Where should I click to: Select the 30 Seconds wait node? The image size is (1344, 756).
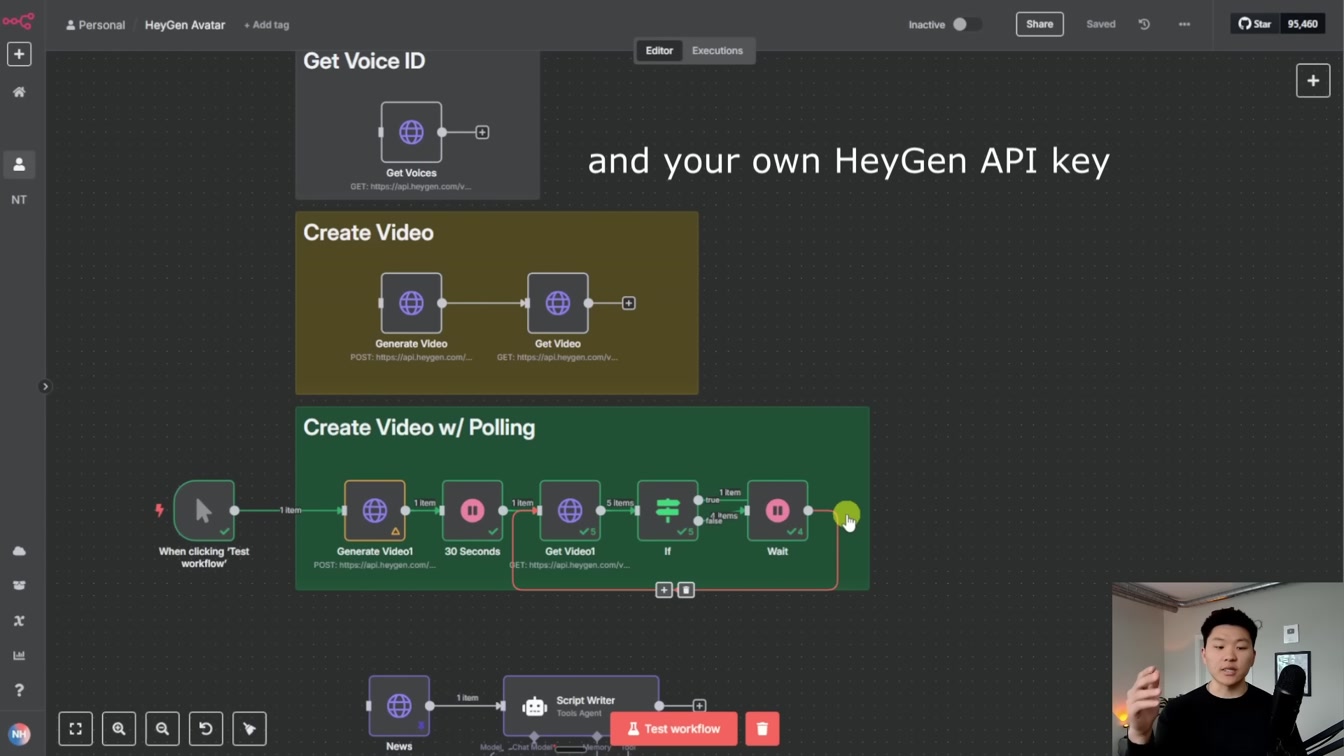tap(472, 511)
